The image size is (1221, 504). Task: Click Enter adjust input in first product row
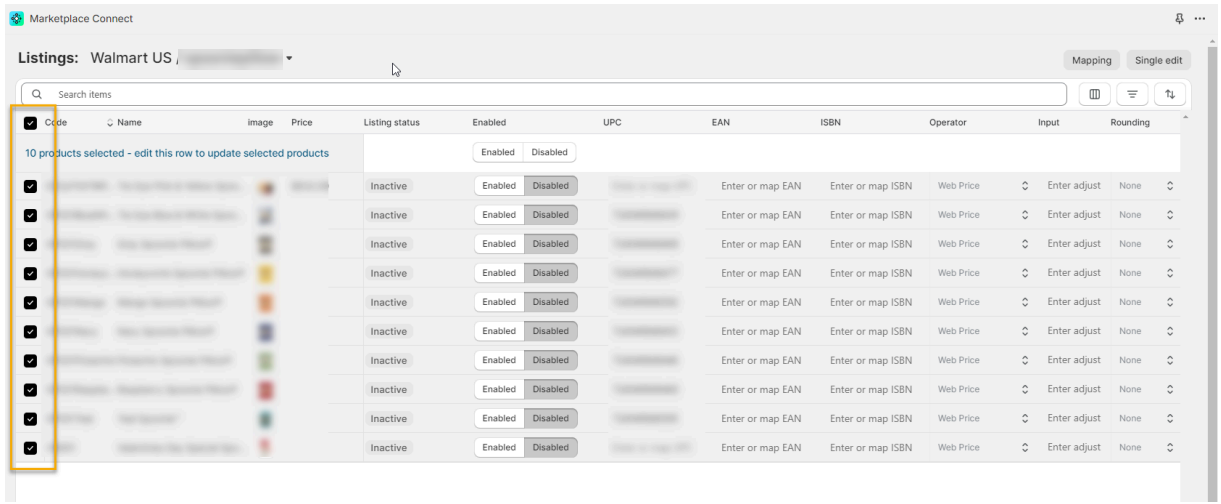(1074, 186)
